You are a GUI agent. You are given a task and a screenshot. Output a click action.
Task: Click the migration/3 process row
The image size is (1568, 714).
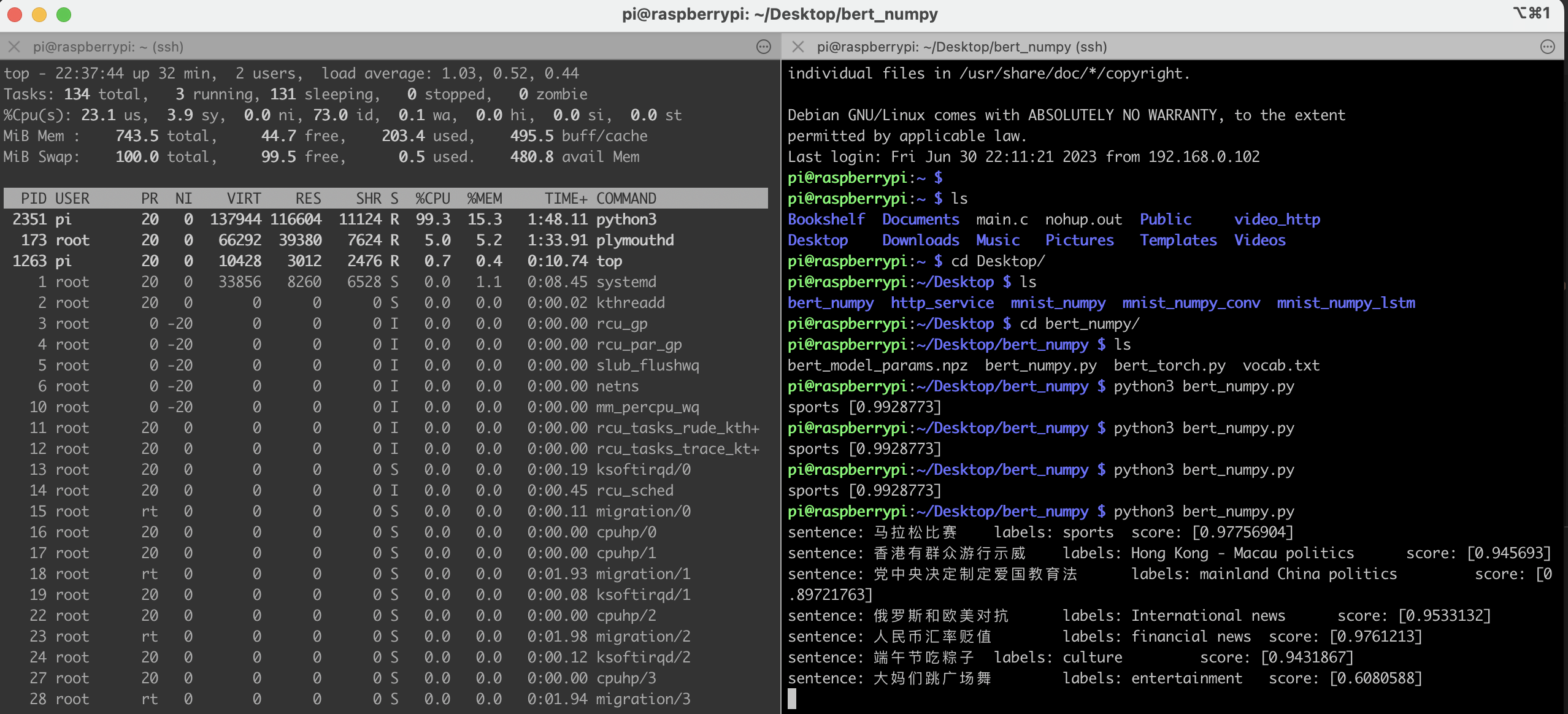click(x=386, y=699)
